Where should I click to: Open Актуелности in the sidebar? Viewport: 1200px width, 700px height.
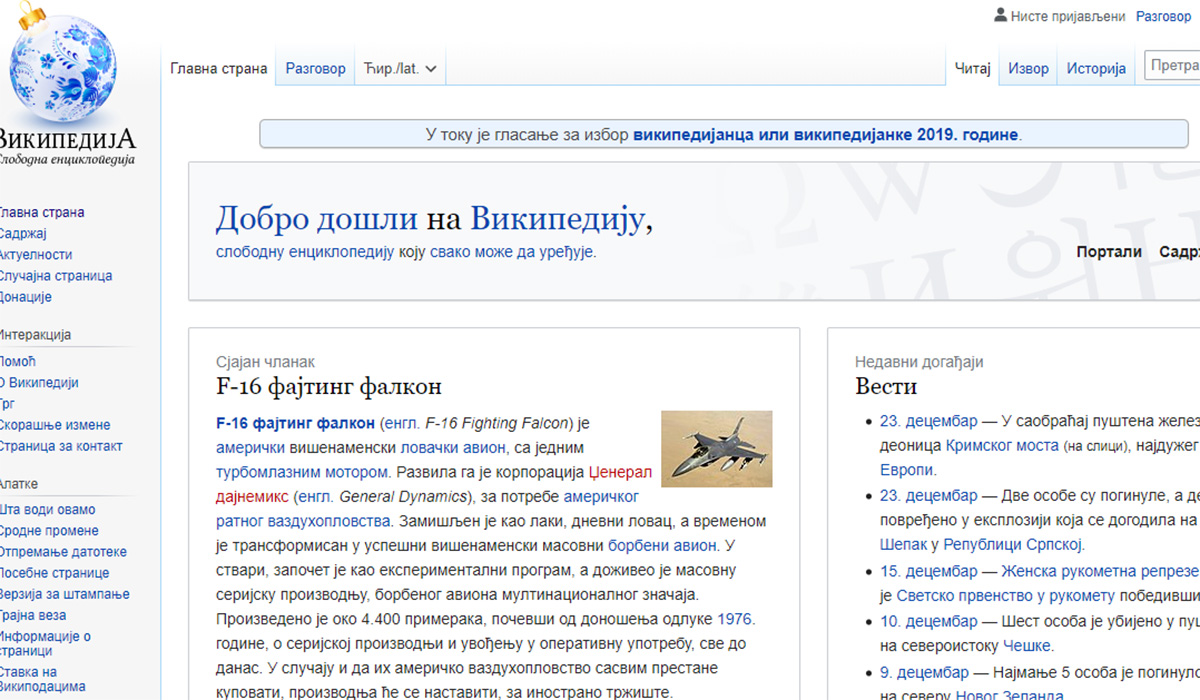(x=34, y=254)
